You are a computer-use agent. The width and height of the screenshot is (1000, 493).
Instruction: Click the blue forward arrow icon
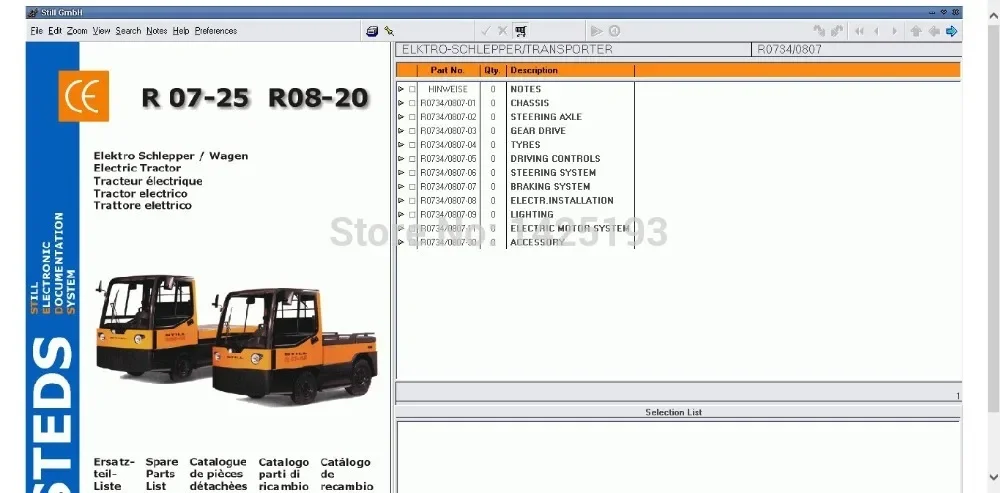[x=952, y=31]
